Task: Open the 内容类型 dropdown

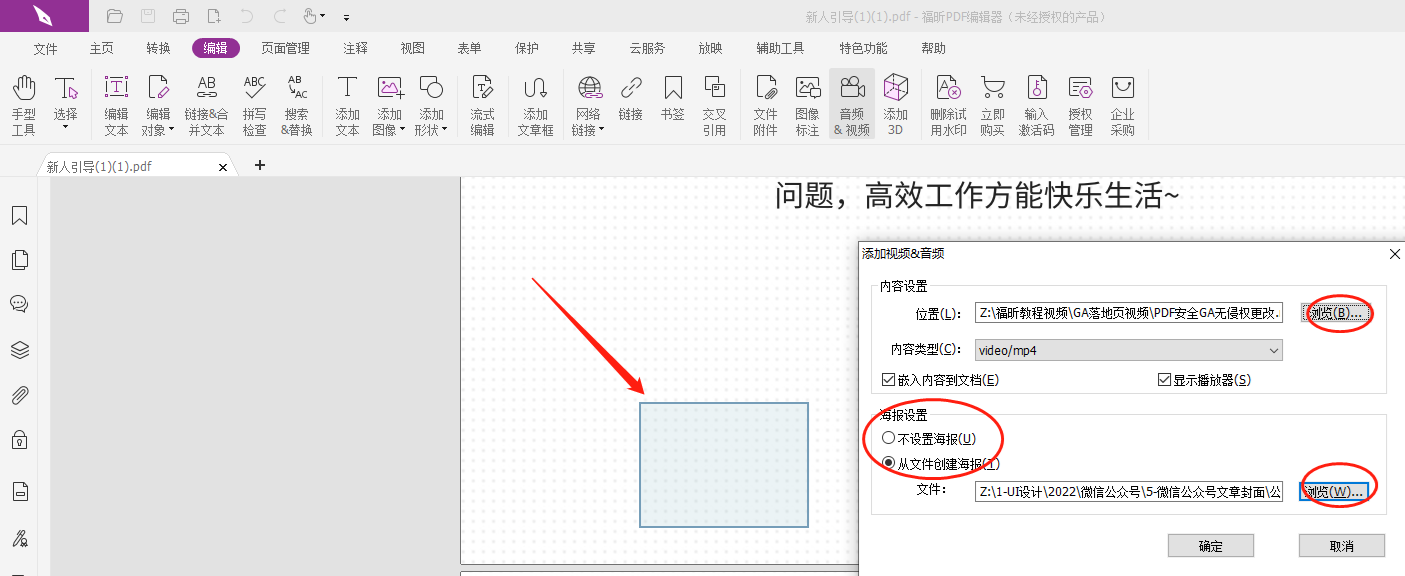Action: [1274, 350]
